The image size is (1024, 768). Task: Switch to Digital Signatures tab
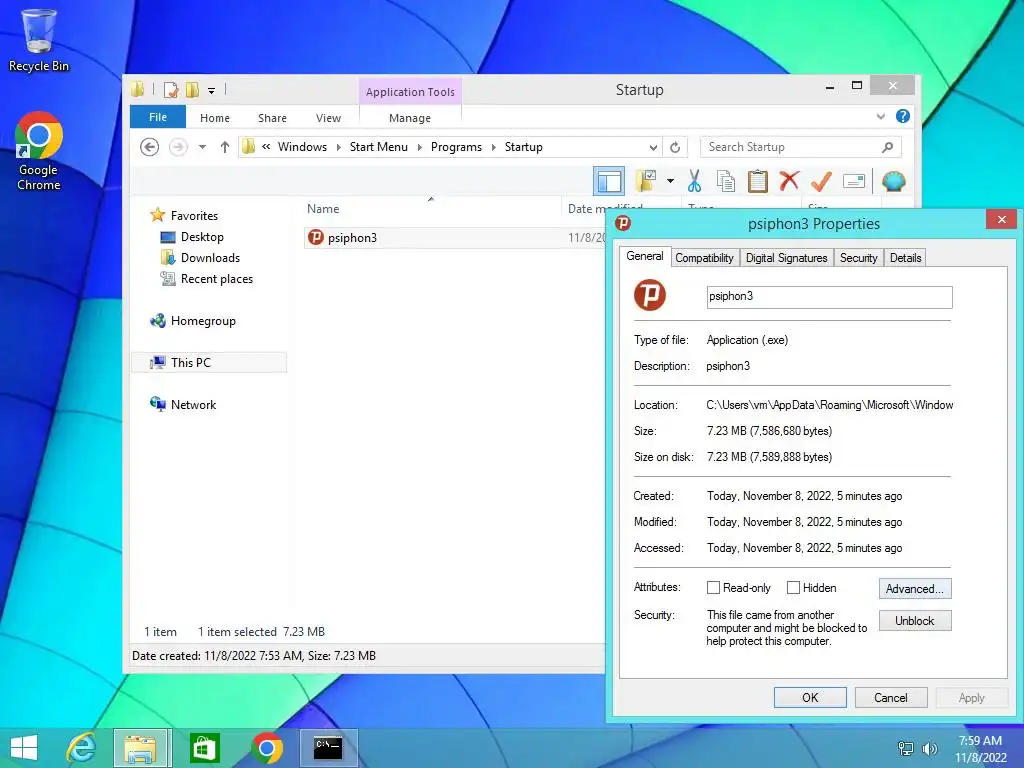(x=786, y=258)
